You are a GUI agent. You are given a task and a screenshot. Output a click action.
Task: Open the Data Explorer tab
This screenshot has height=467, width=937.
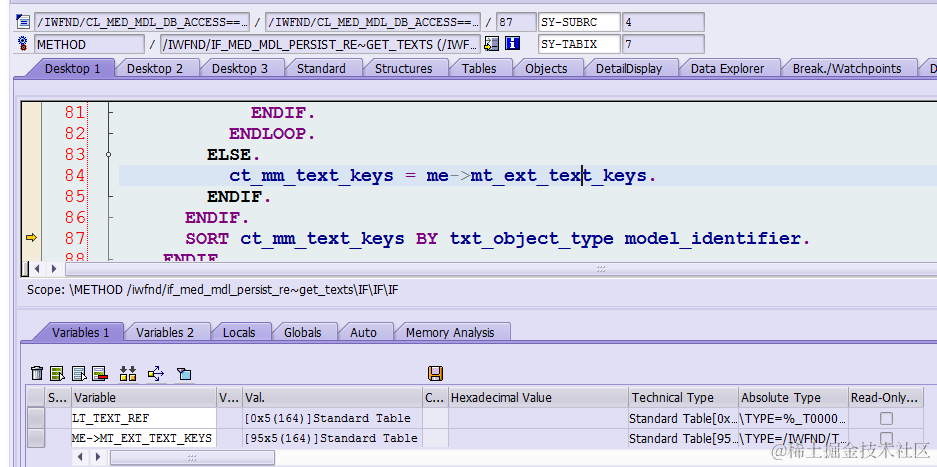pos(727,68)
